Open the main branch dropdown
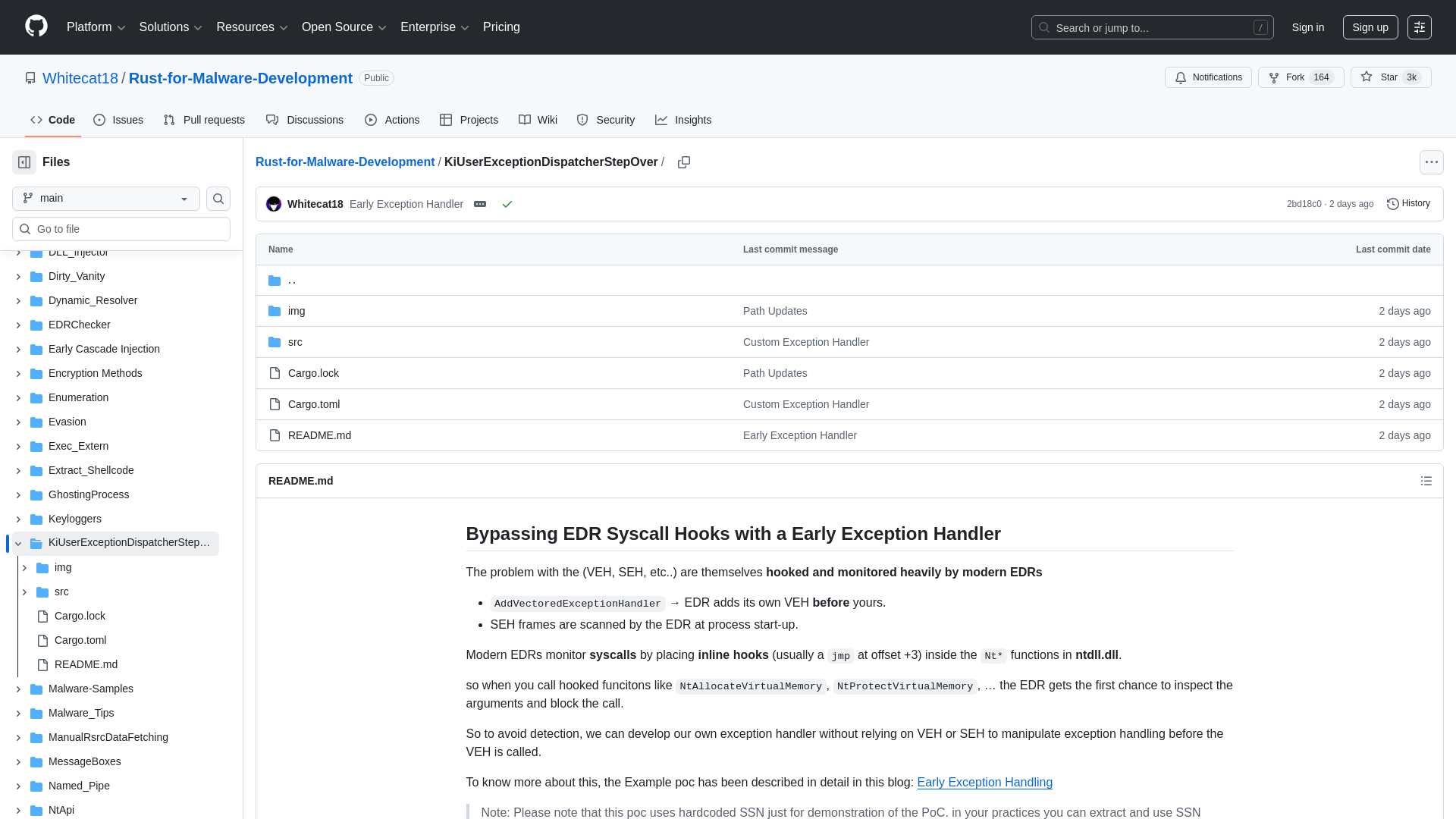Viewport: 1456px width, 819px height. tap(105, 199)
